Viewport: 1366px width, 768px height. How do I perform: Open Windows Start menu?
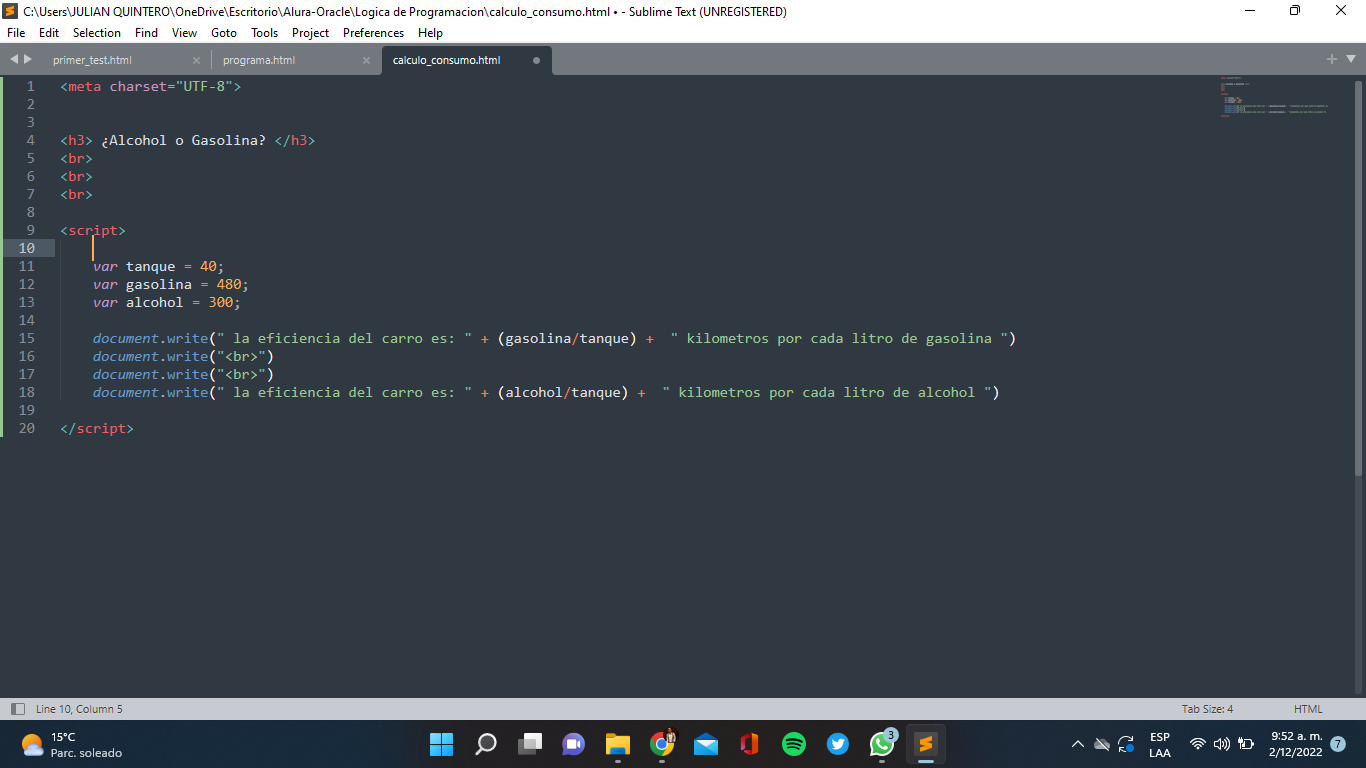tap(441, 744)
